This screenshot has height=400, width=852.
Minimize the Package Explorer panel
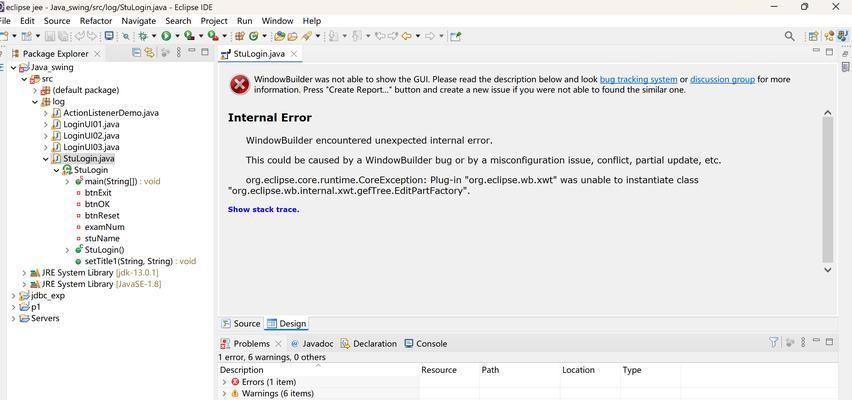click(x=192, y=52)
